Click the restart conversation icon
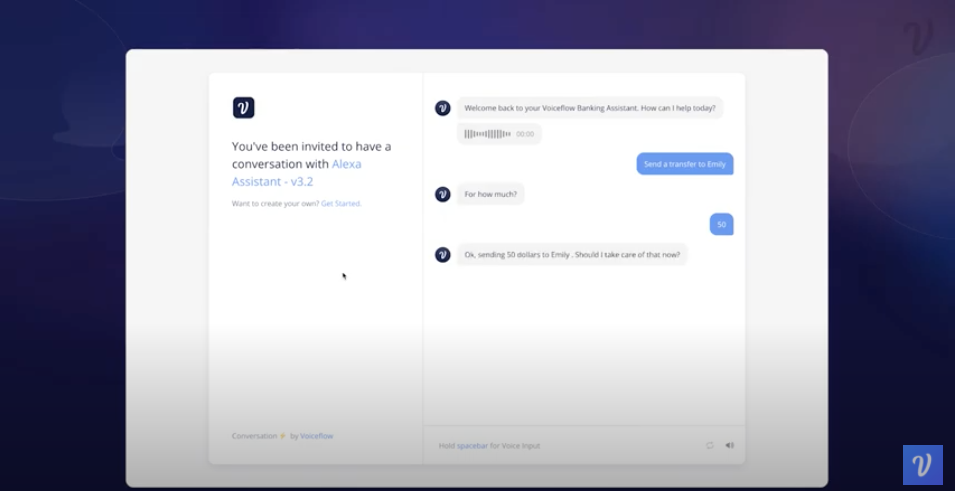Image resolution: width=955 pixels, height=491 pixels. click(x=710, y=445)
